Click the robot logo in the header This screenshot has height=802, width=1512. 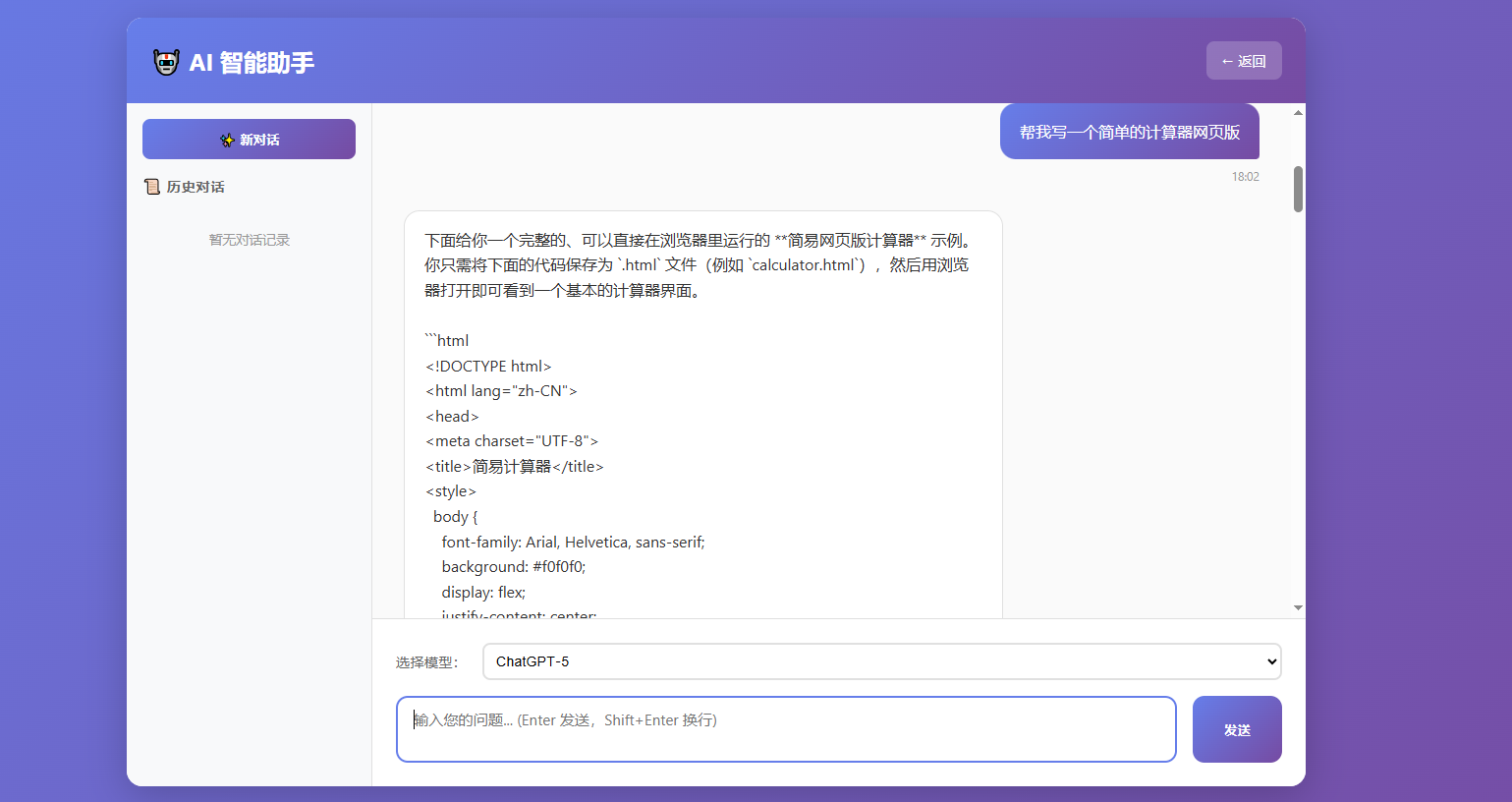pos(166,60)
